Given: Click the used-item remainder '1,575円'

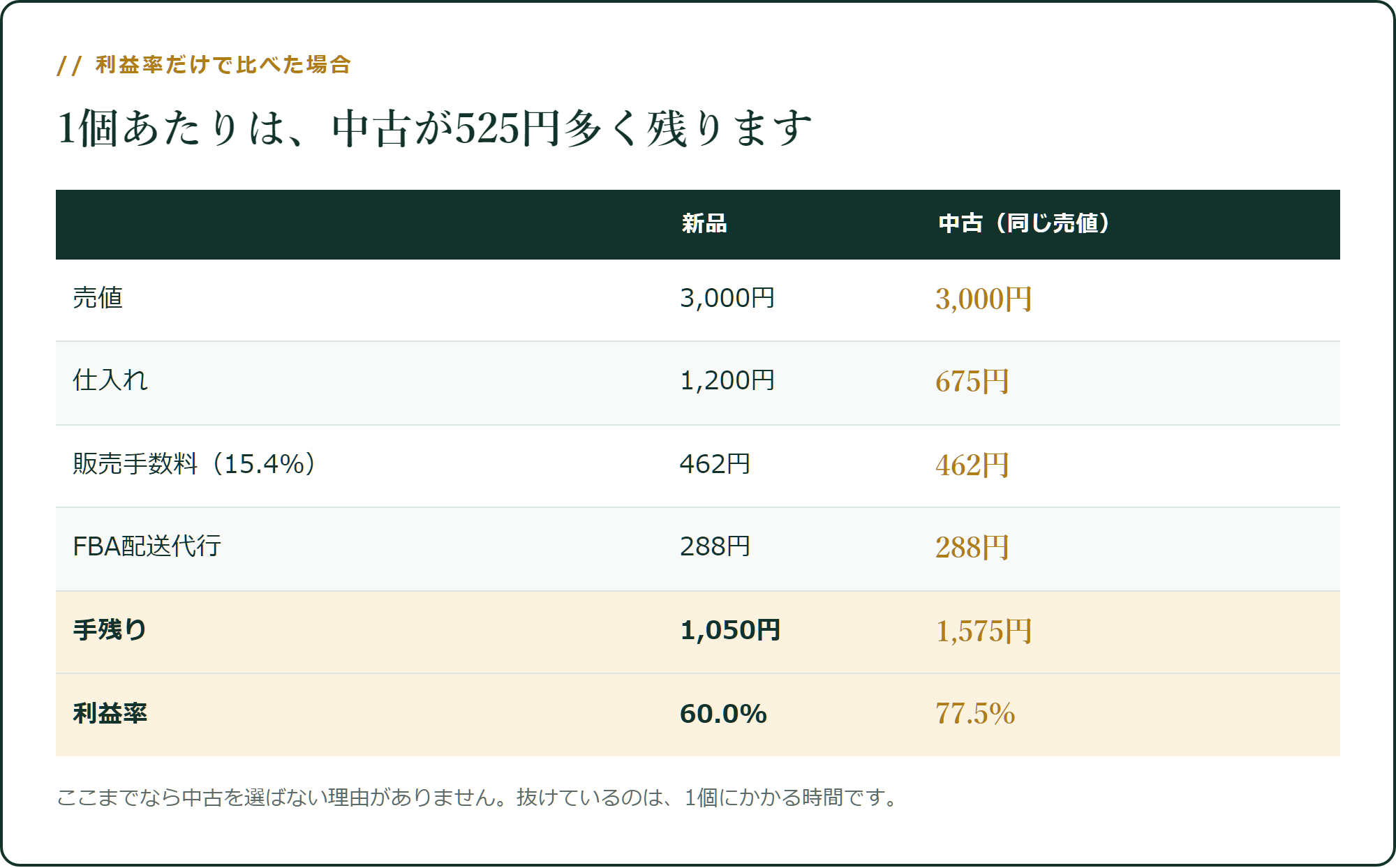Looking at the screenshot, I should pyautogui.click(x=983, y=631).
